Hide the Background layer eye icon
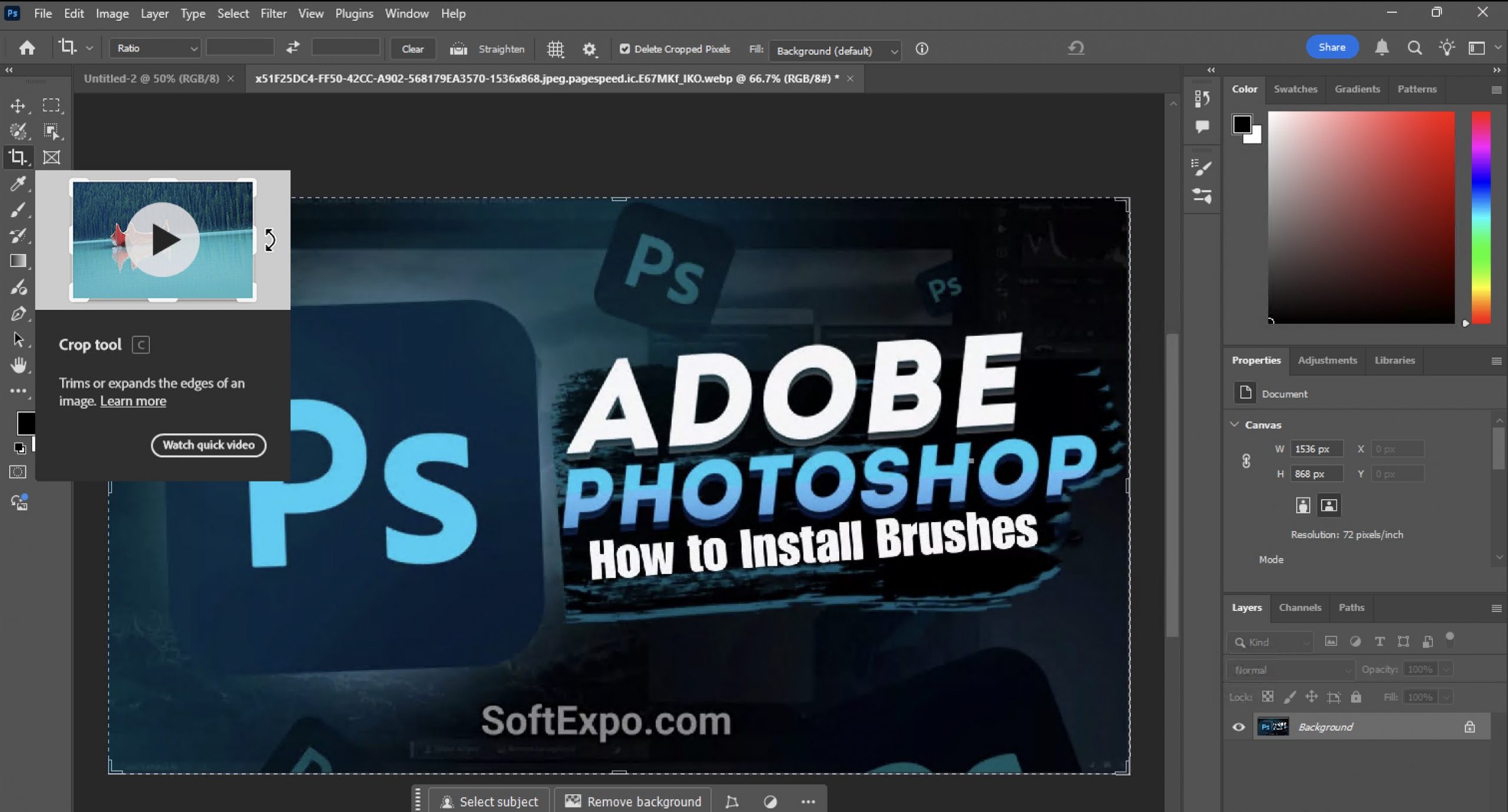This screenshot has width=1508, height=812. [x=1239, y=727]
